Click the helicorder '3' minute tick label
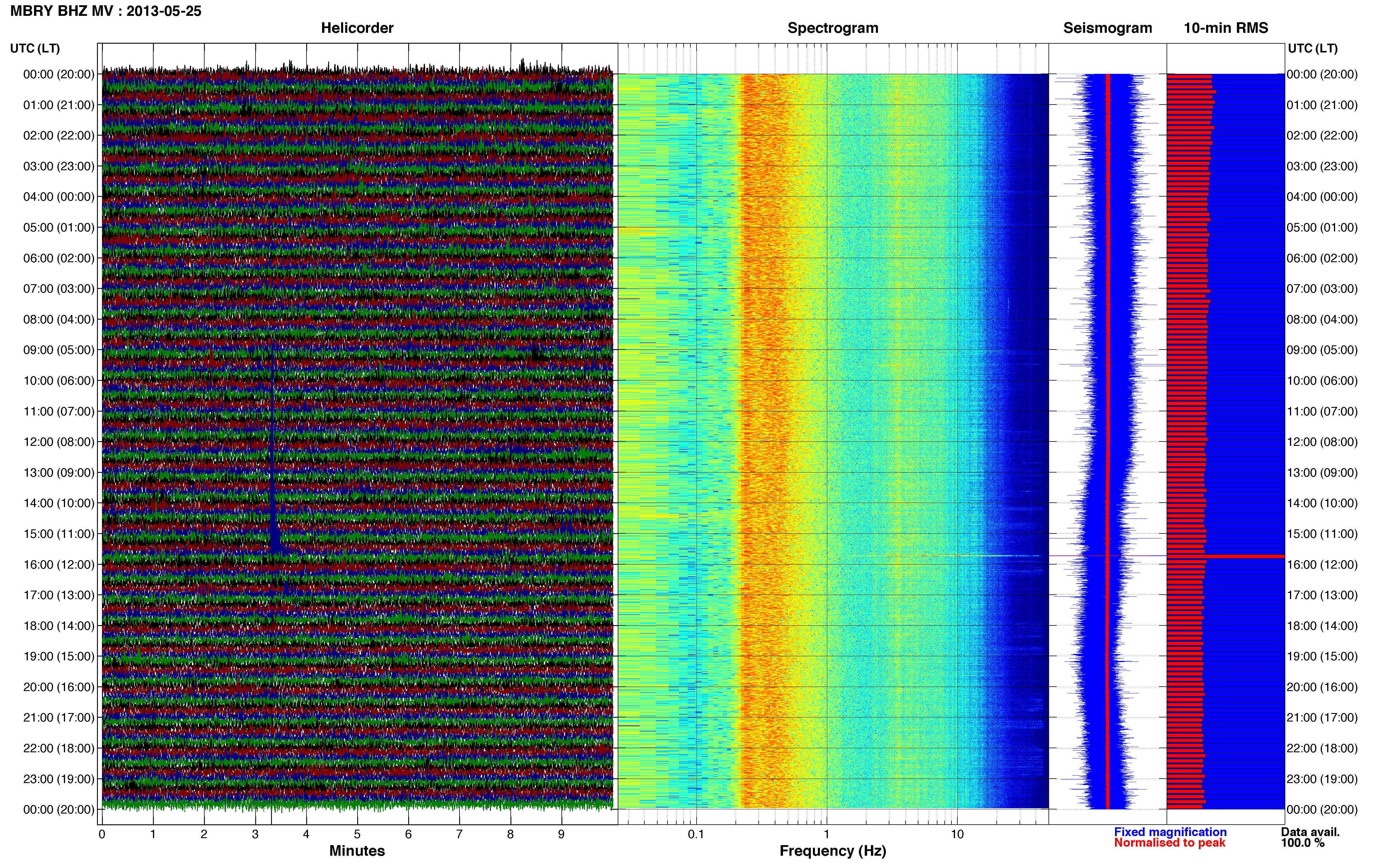1389x868 pixels. 255,834
